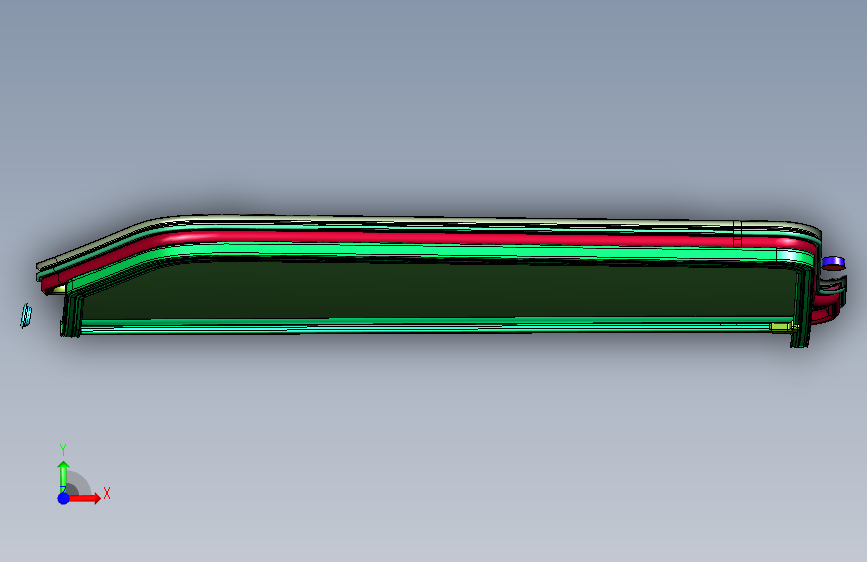Click the green Y axis arrow of the triad

pos(64,476)
